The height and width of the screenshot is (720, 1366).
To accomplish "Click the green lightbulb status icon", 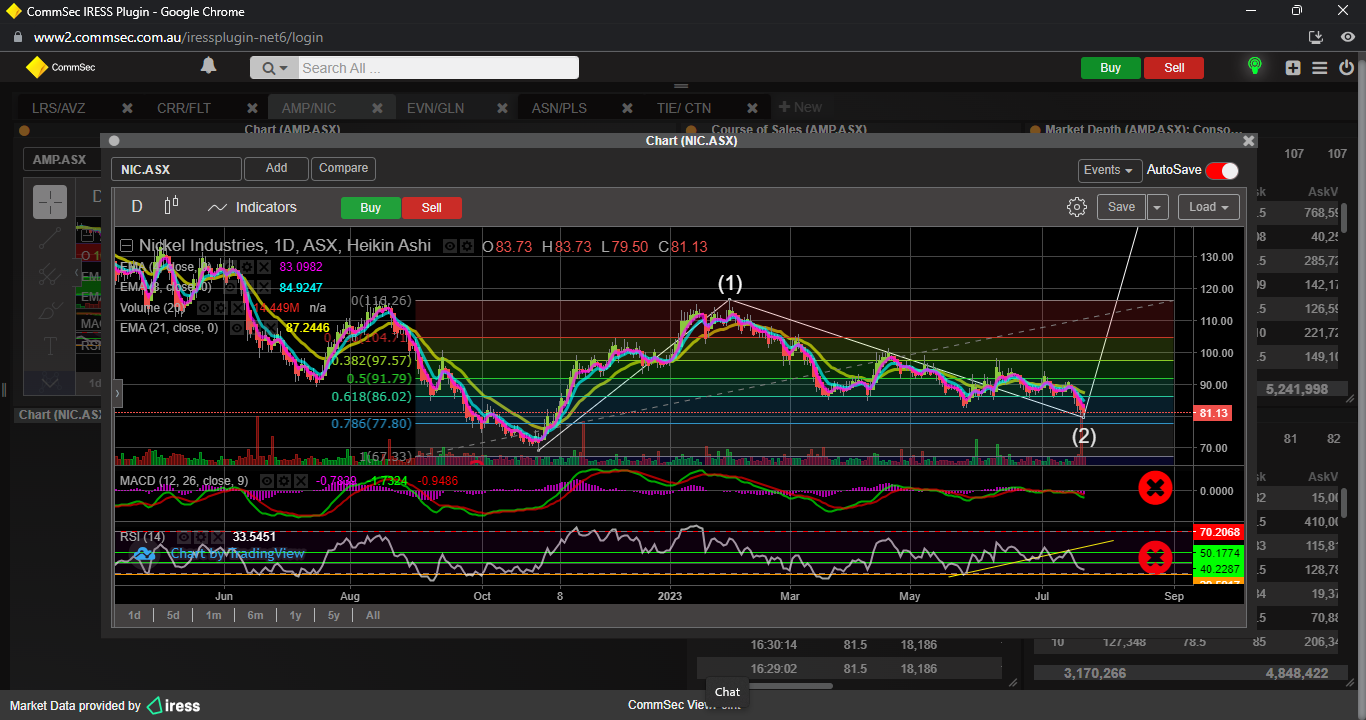I will click(x=1254, y=67).
